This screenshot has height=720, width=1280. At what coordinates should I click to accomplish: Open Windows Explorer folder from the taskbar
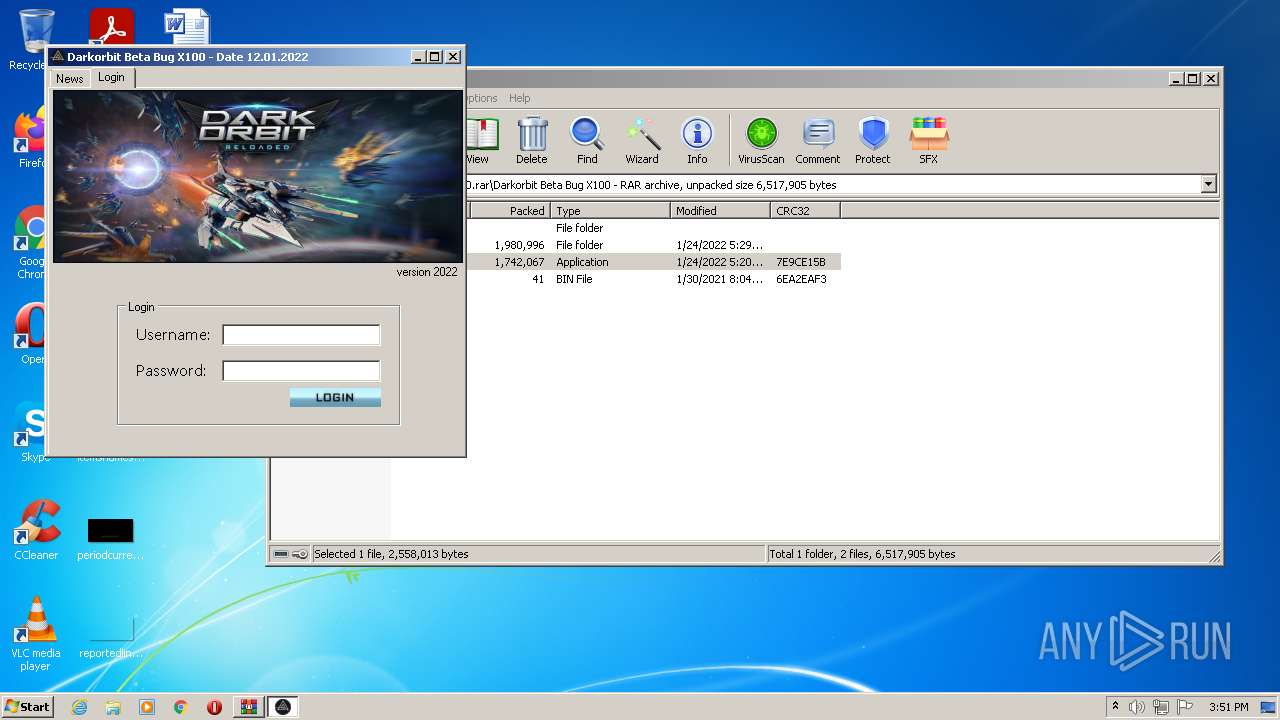113,707
